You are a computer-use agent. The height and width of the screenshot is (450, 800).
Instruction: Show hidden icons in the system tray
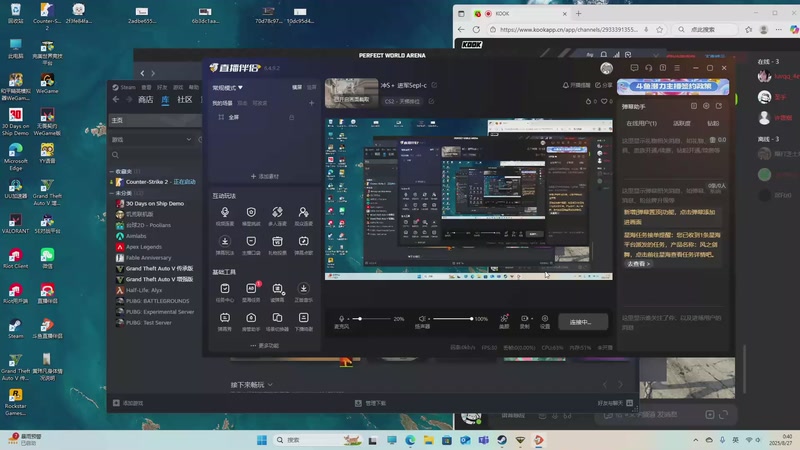point(695,440)
